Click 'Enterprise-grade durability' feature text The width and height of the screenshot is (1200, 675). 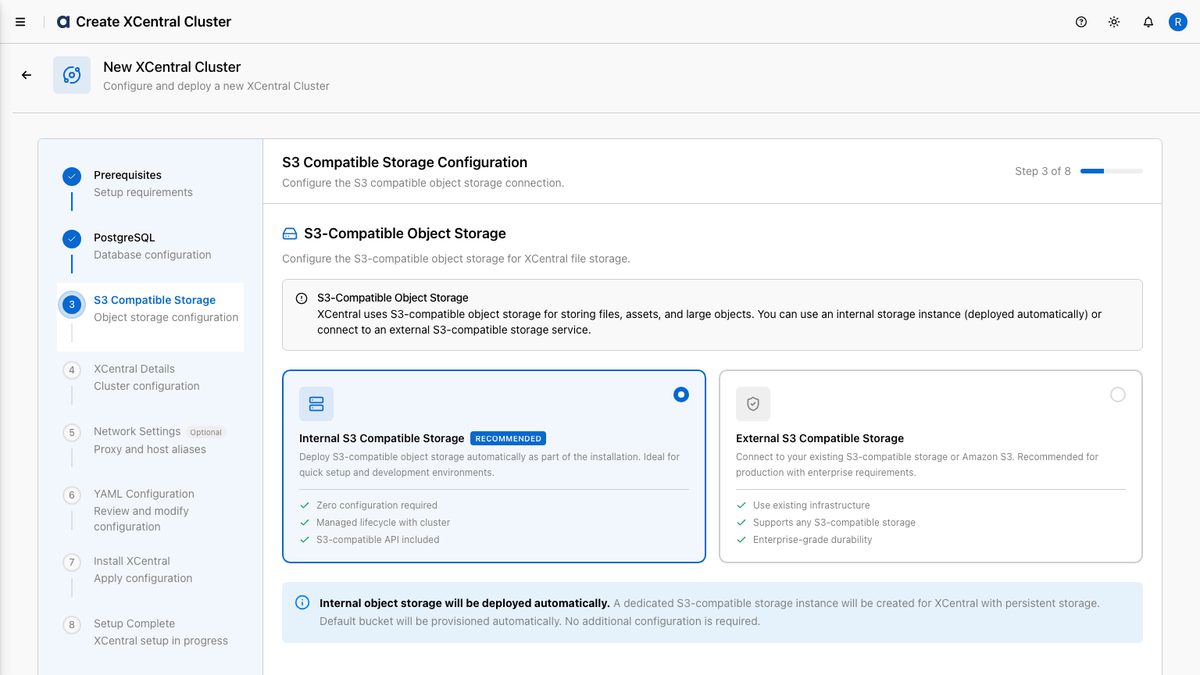812,539
